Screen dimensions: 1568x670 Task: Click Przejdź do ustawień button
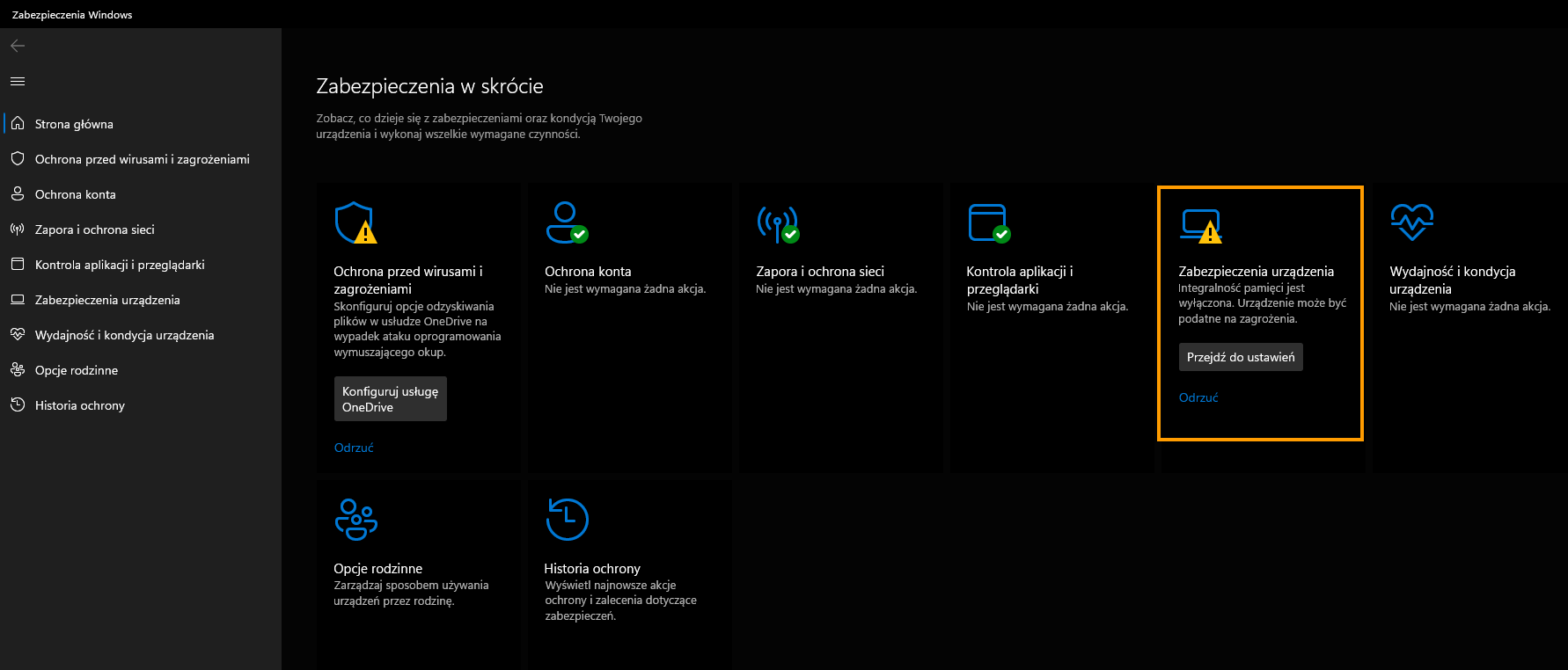pos(1241,357)
